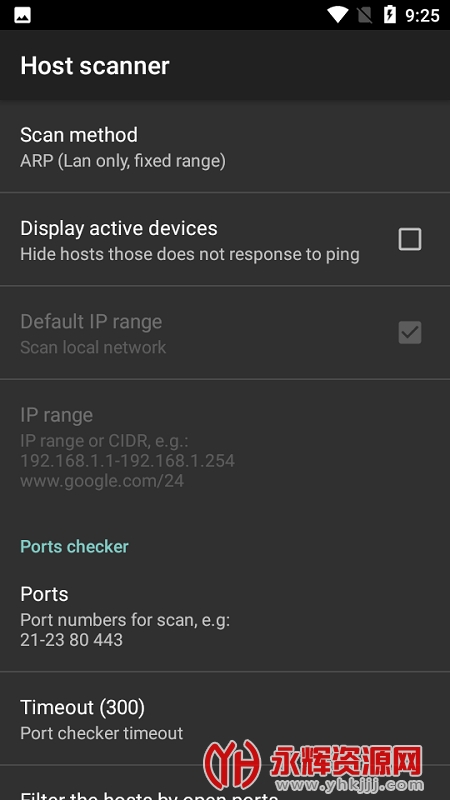This screenshot has height=800, width=450.
Task: Open the Timeout (300) setting
Action: [x=225, y=718]
